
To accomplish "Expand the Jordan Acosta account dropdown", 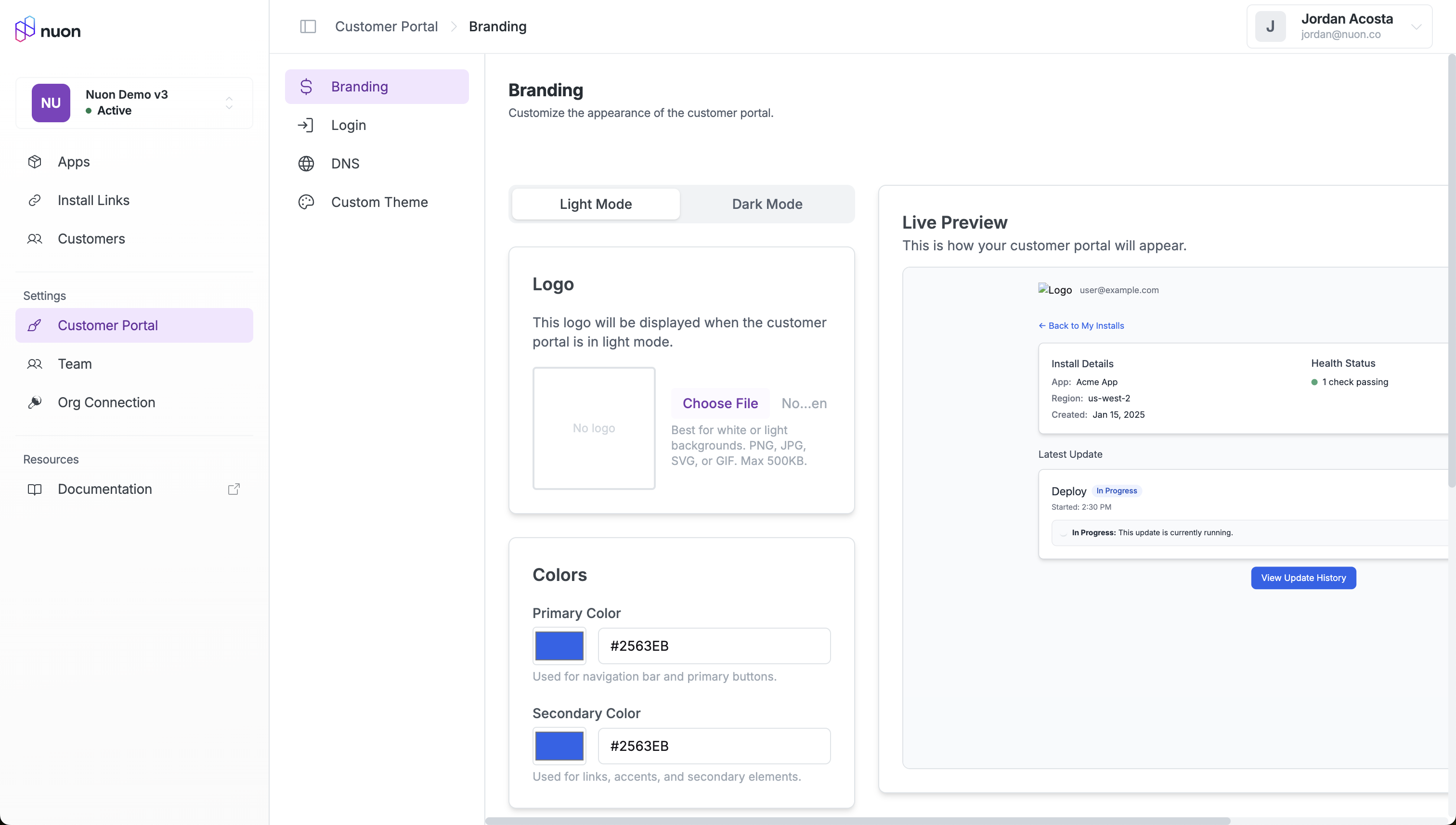I will [1417, 26].
